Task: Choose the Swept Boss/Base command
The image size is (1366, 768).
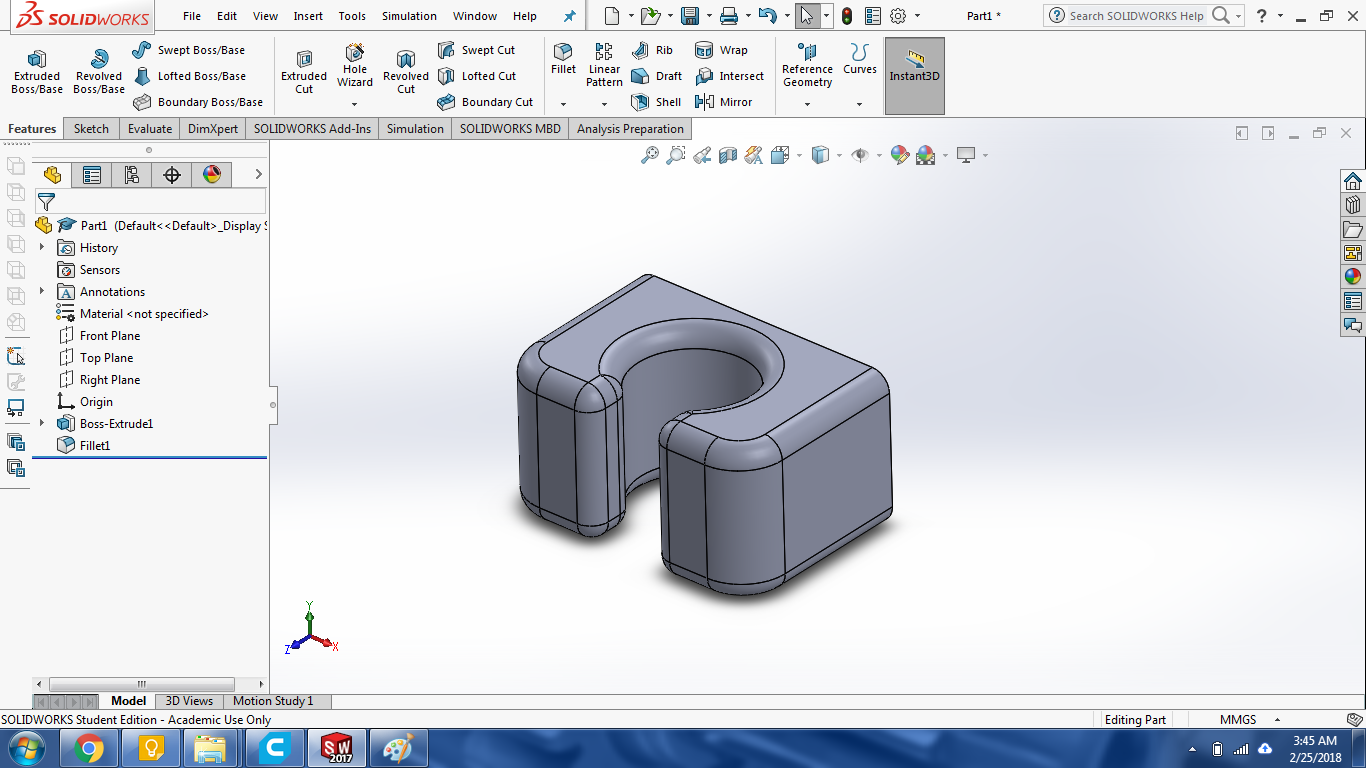Action: click(189, 50)
